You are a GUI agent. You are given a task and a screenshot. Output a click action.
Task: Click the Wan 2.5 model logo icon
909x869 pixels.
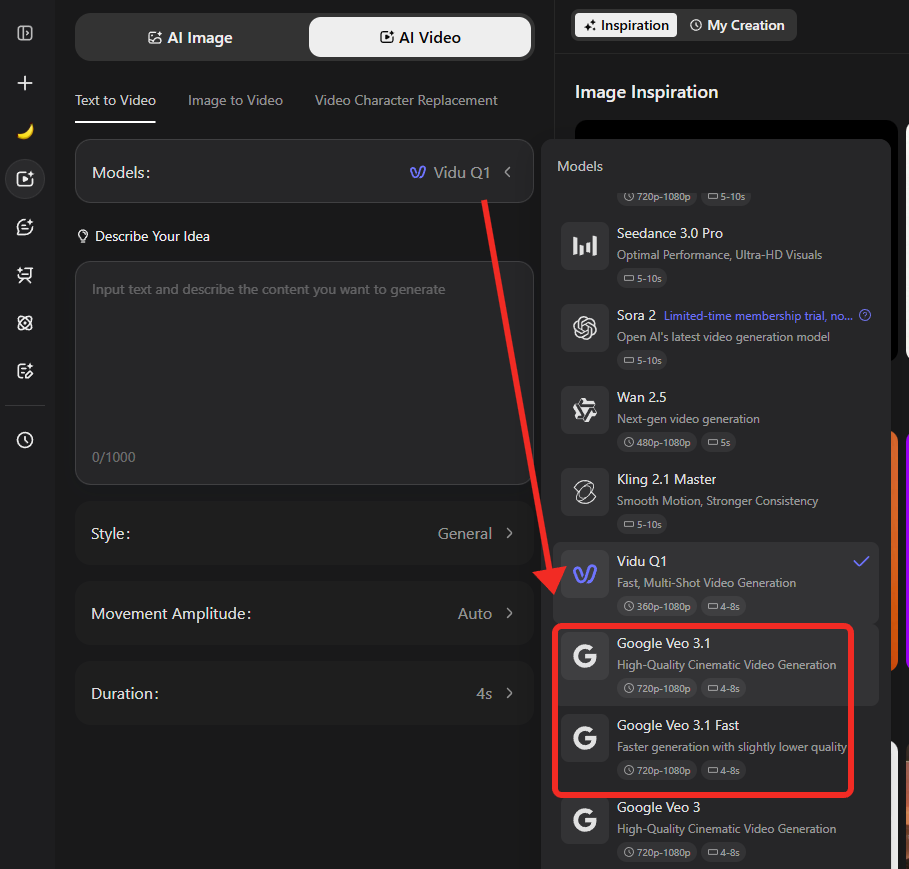584,410
